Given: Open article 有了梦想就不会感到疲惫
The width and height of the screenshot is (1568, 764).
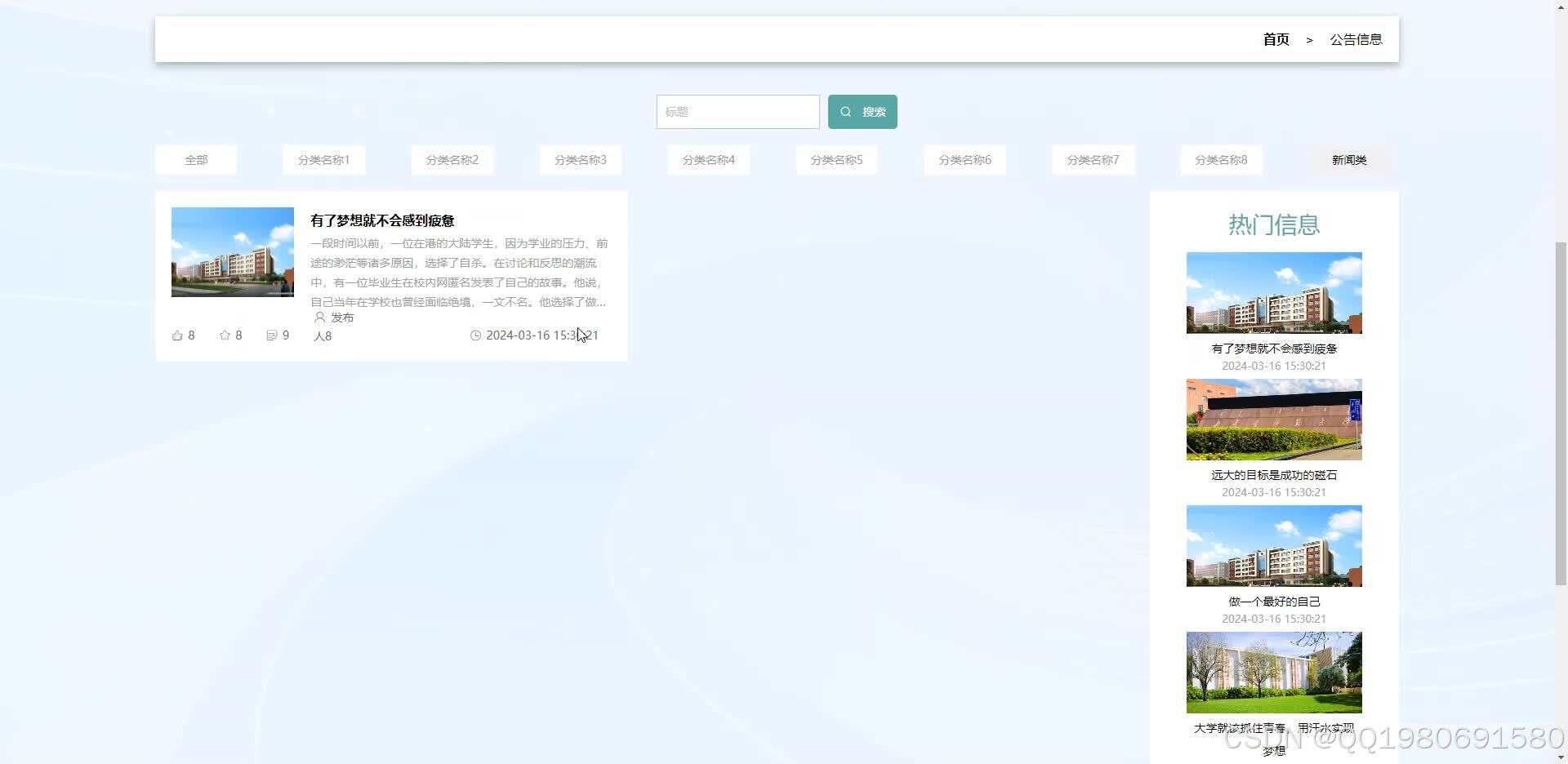Looking at the screenshot, I should [x=382, y=220].
